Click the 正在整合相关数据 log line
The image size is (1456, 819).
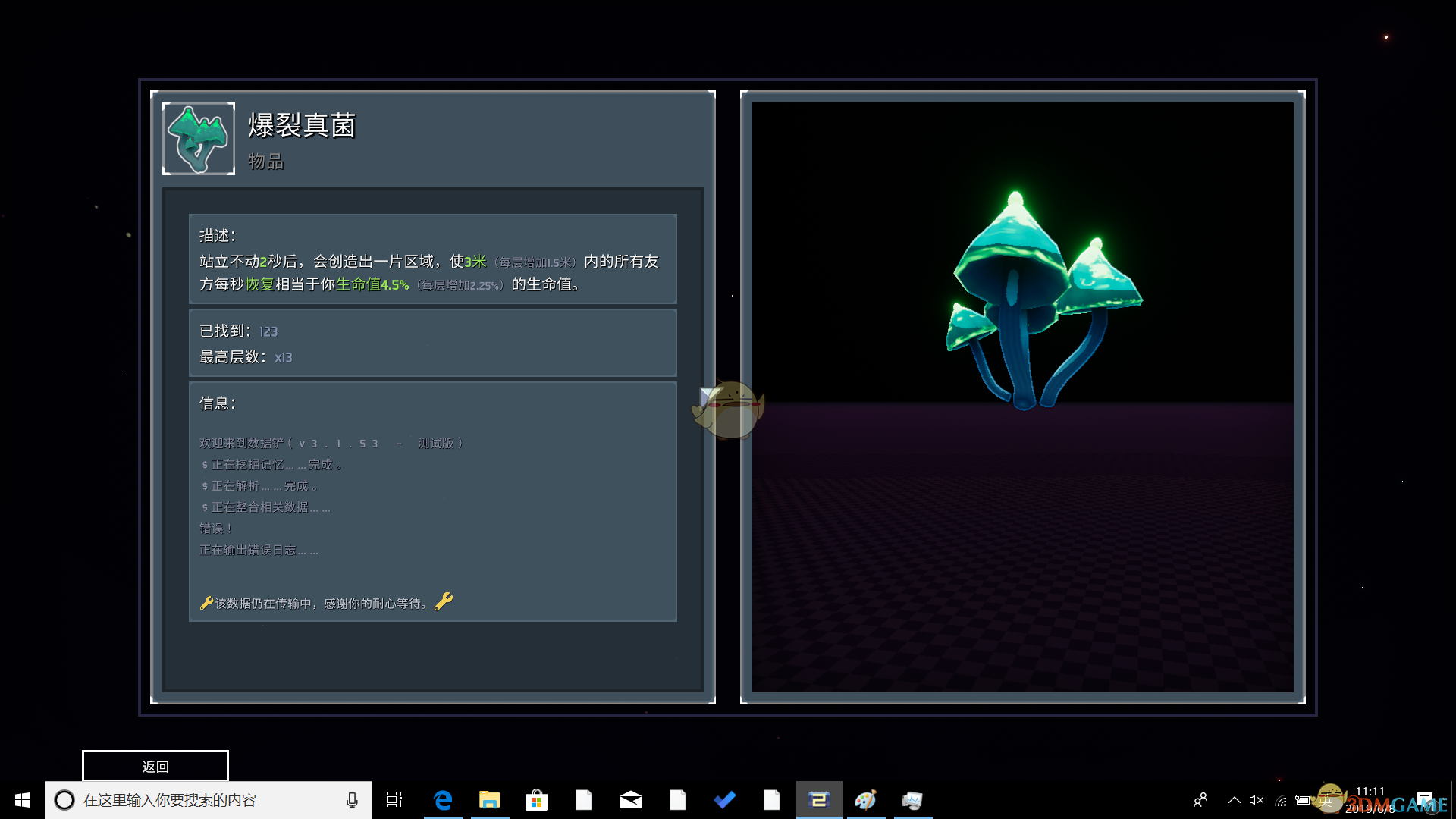[x=265, y=507]
